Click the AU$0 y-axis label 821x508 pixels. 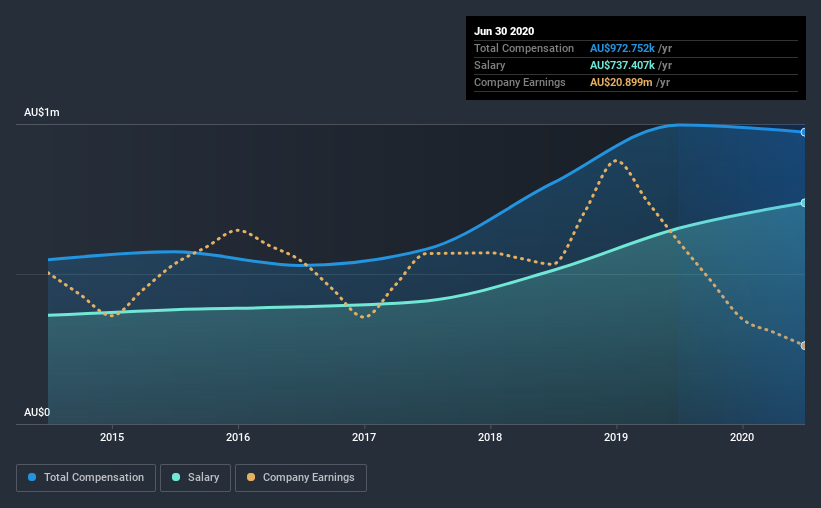click(37, 413)
